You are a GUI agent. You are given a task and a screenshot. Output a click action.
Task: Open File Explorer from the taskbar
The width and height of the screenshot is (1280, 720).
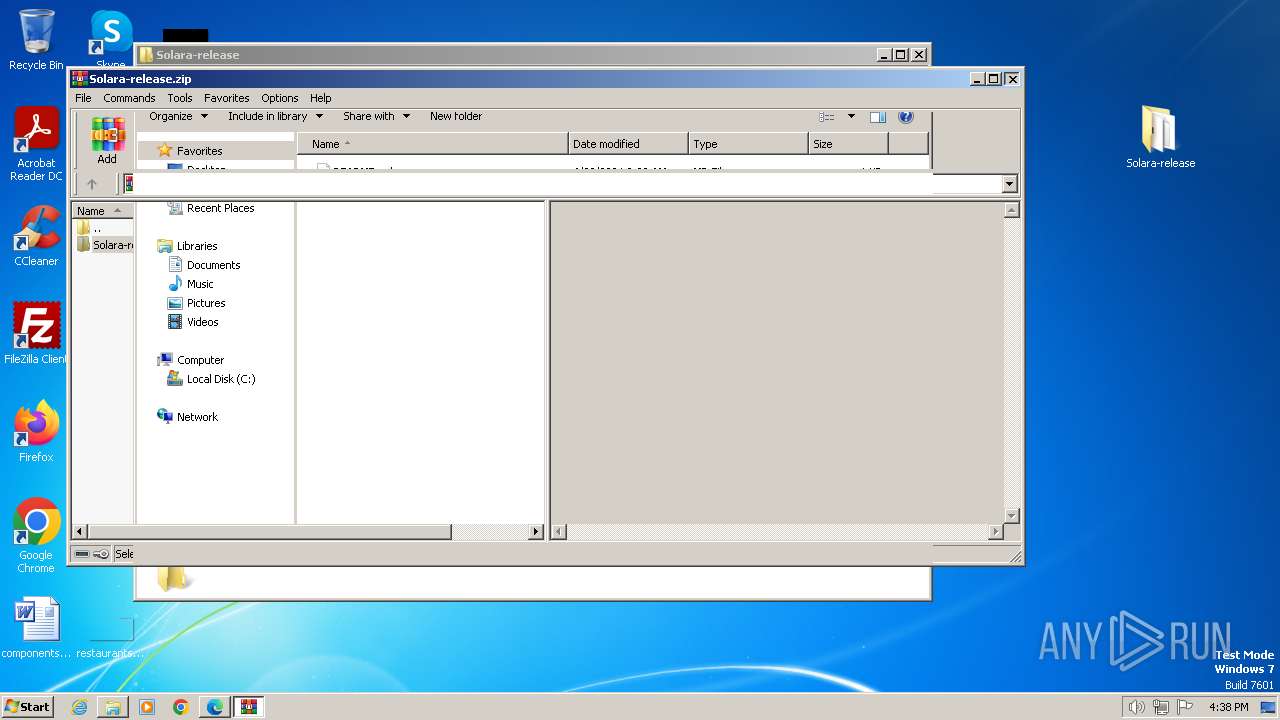click(113, 707)
